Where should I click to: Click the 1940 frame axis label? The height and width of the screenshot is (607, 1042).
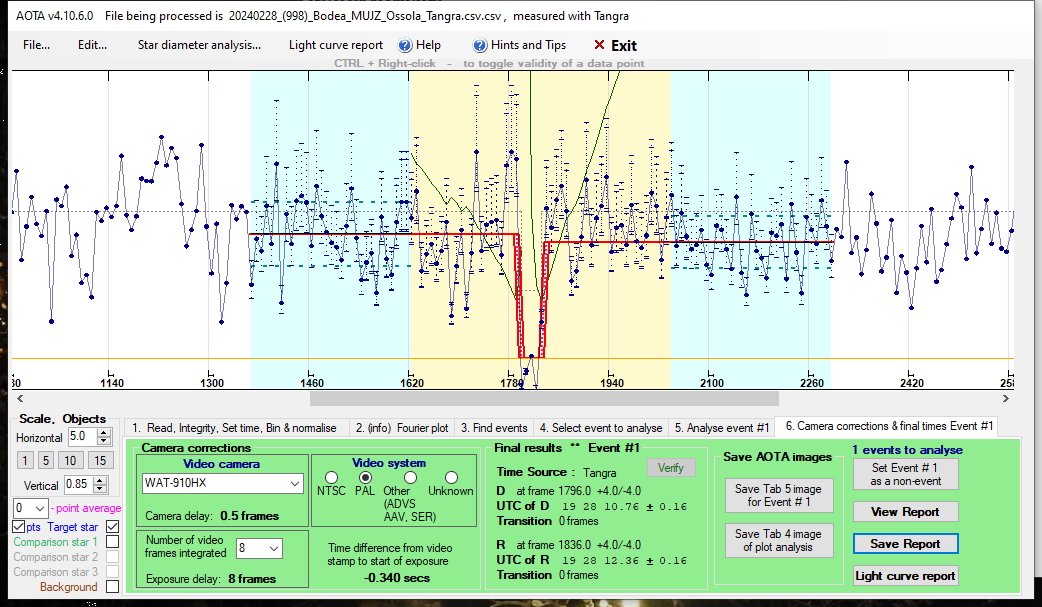[x=612, y=383]
